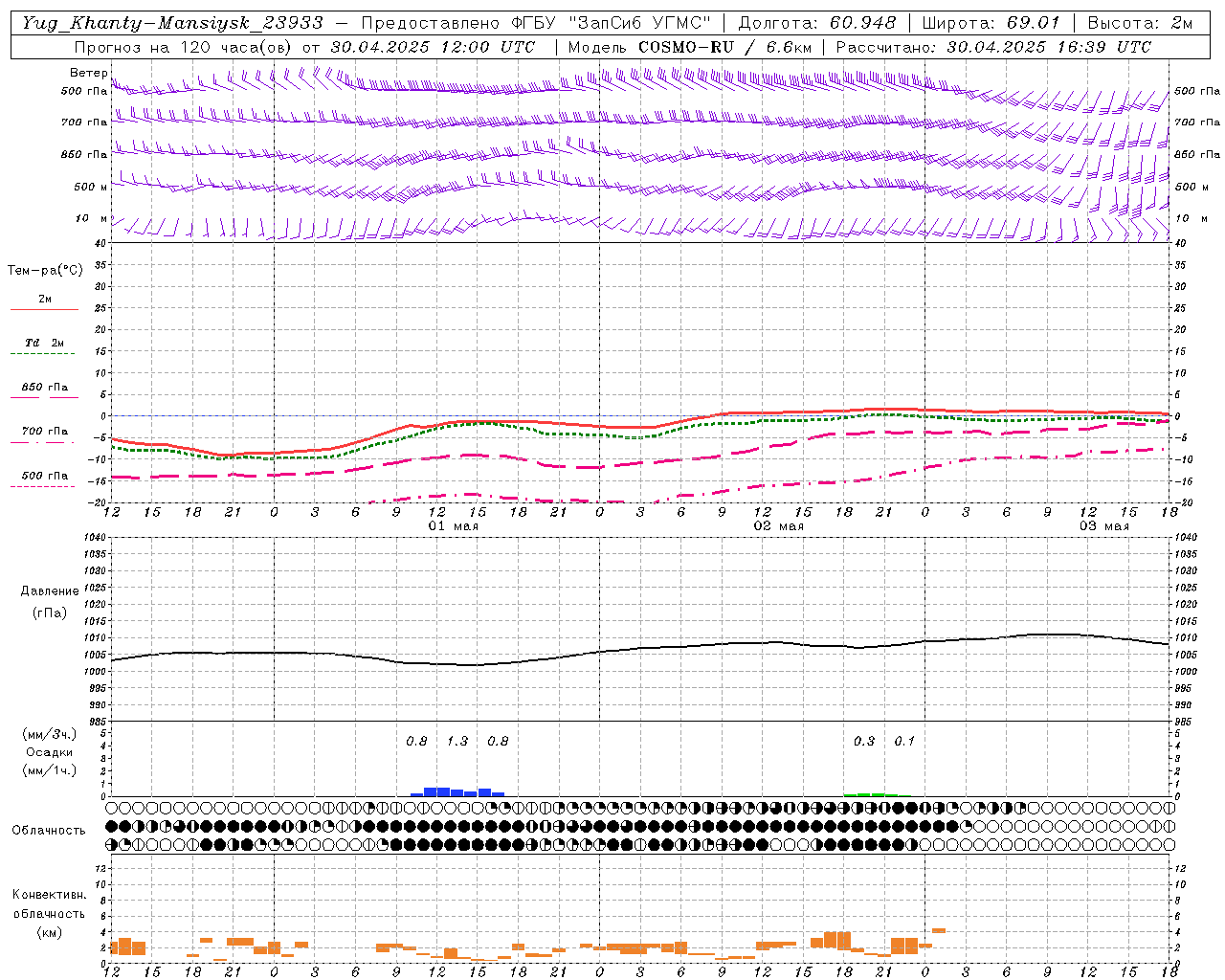
Task: Click the left '700 гПа' wind level label
Action: pos(84,122)
